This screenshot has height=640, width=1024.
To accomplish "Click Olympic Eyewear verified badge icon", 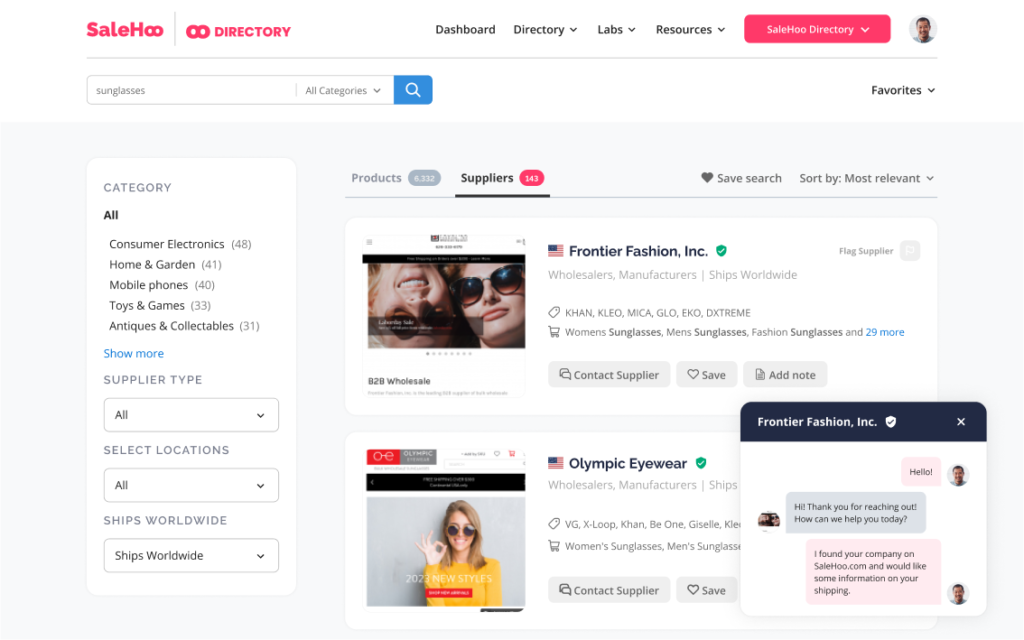I will coord(701,463).
